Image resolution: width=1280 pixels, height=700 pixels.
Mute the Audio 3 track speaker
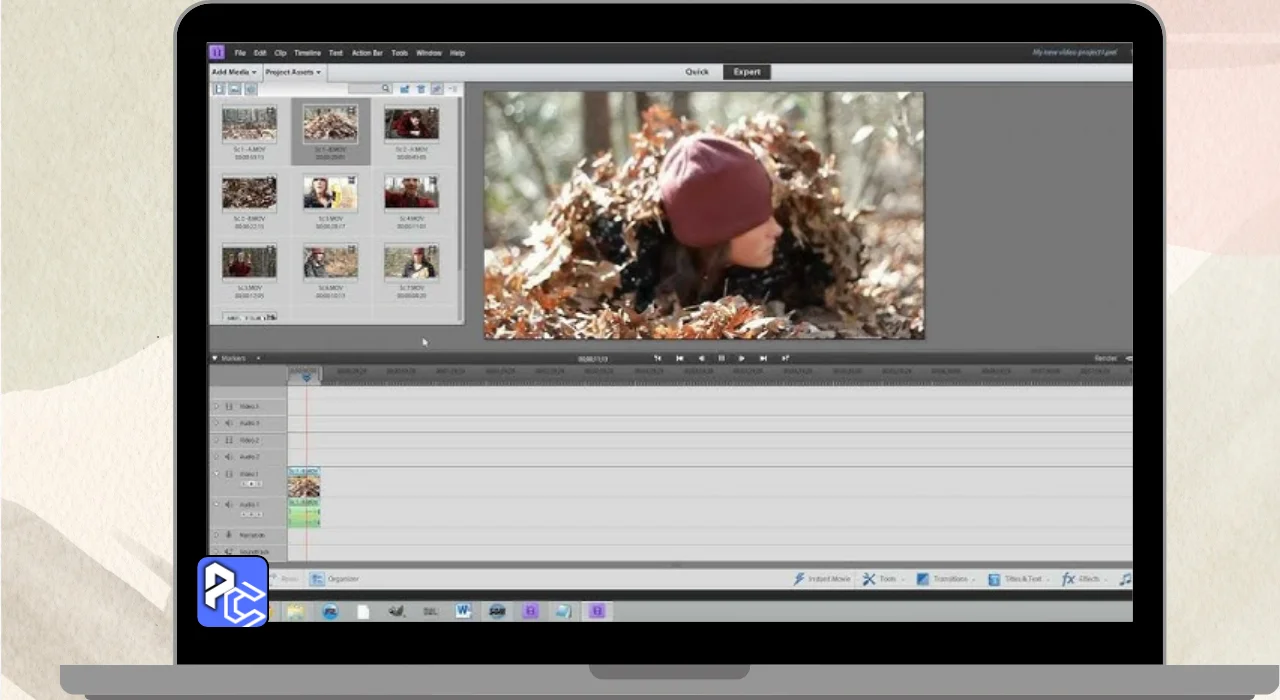click(x=229, y=423)
